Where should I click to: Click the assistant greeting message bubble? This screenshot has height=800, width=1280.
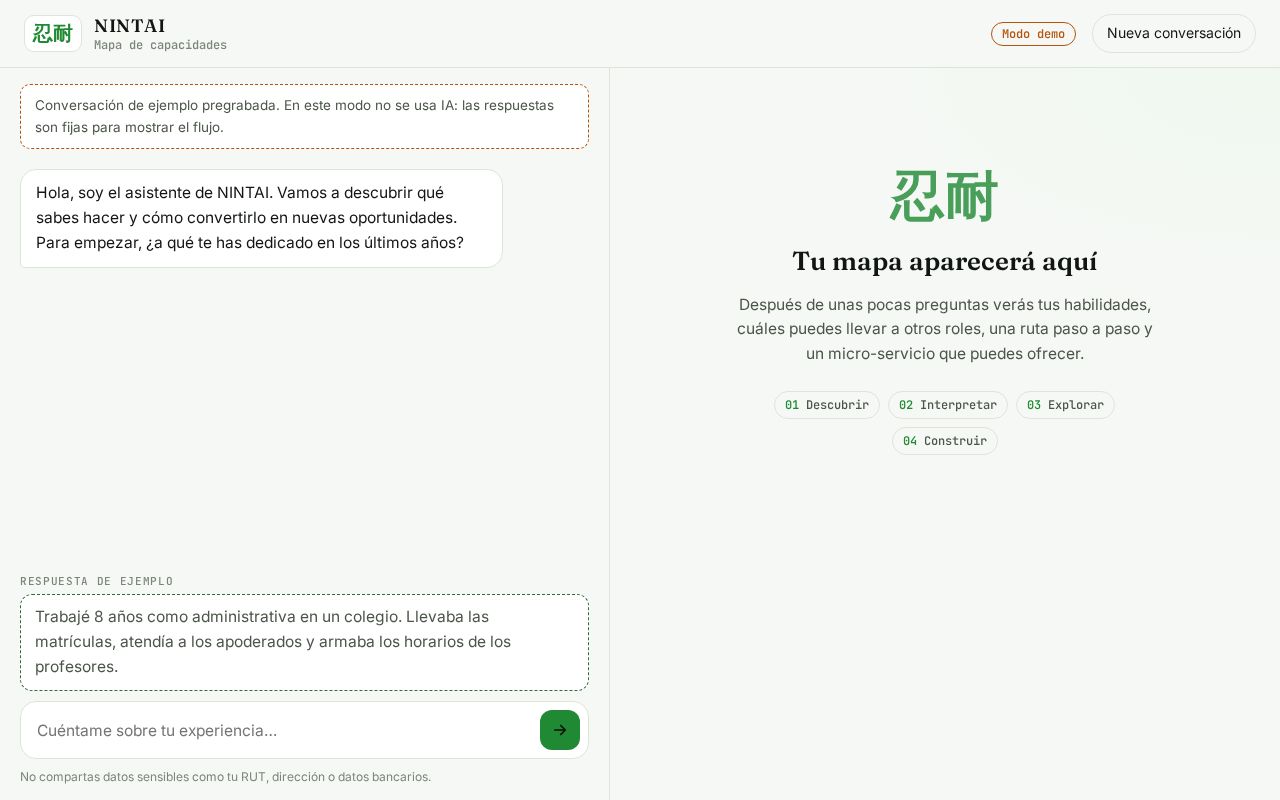(261, 218)
